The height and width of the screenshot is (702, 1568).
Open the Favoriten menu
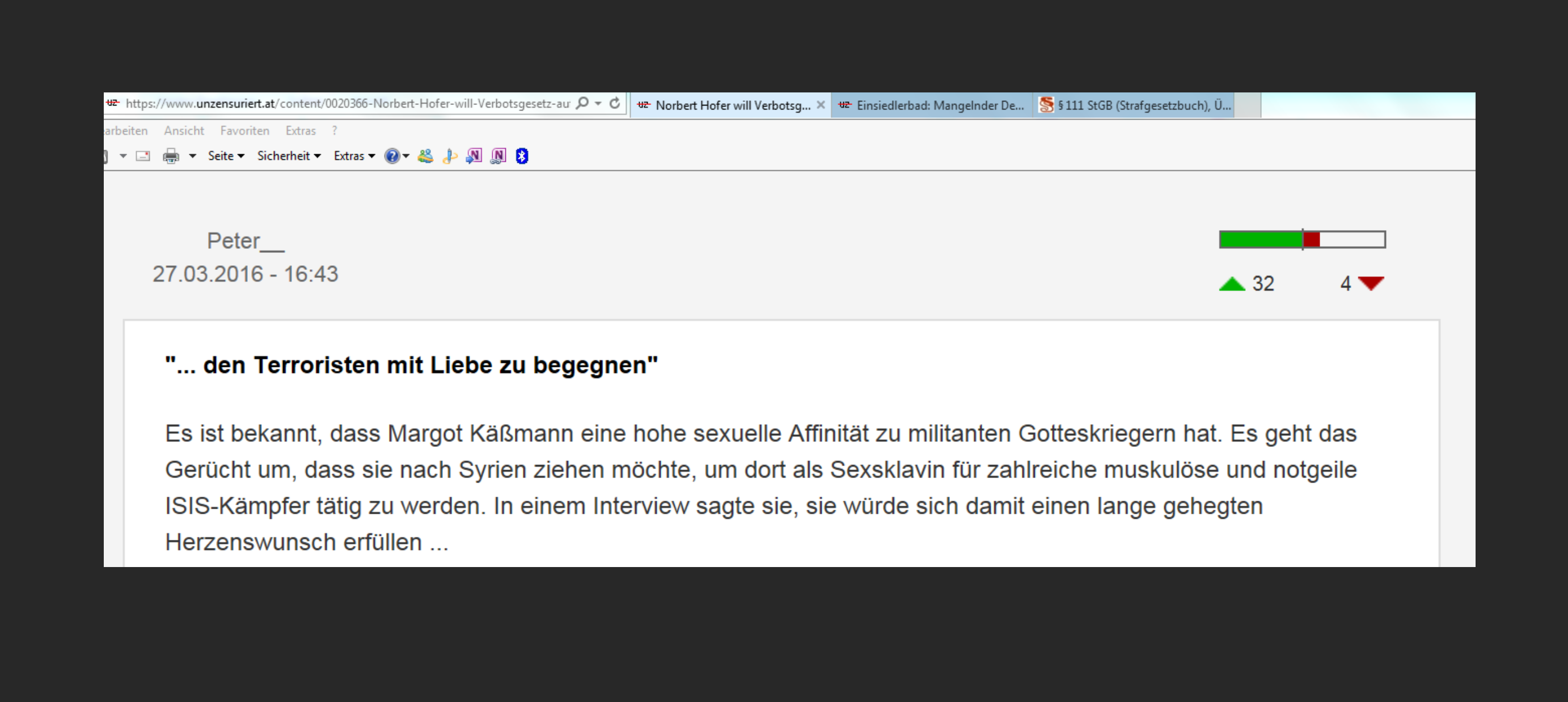click(244, 131)
